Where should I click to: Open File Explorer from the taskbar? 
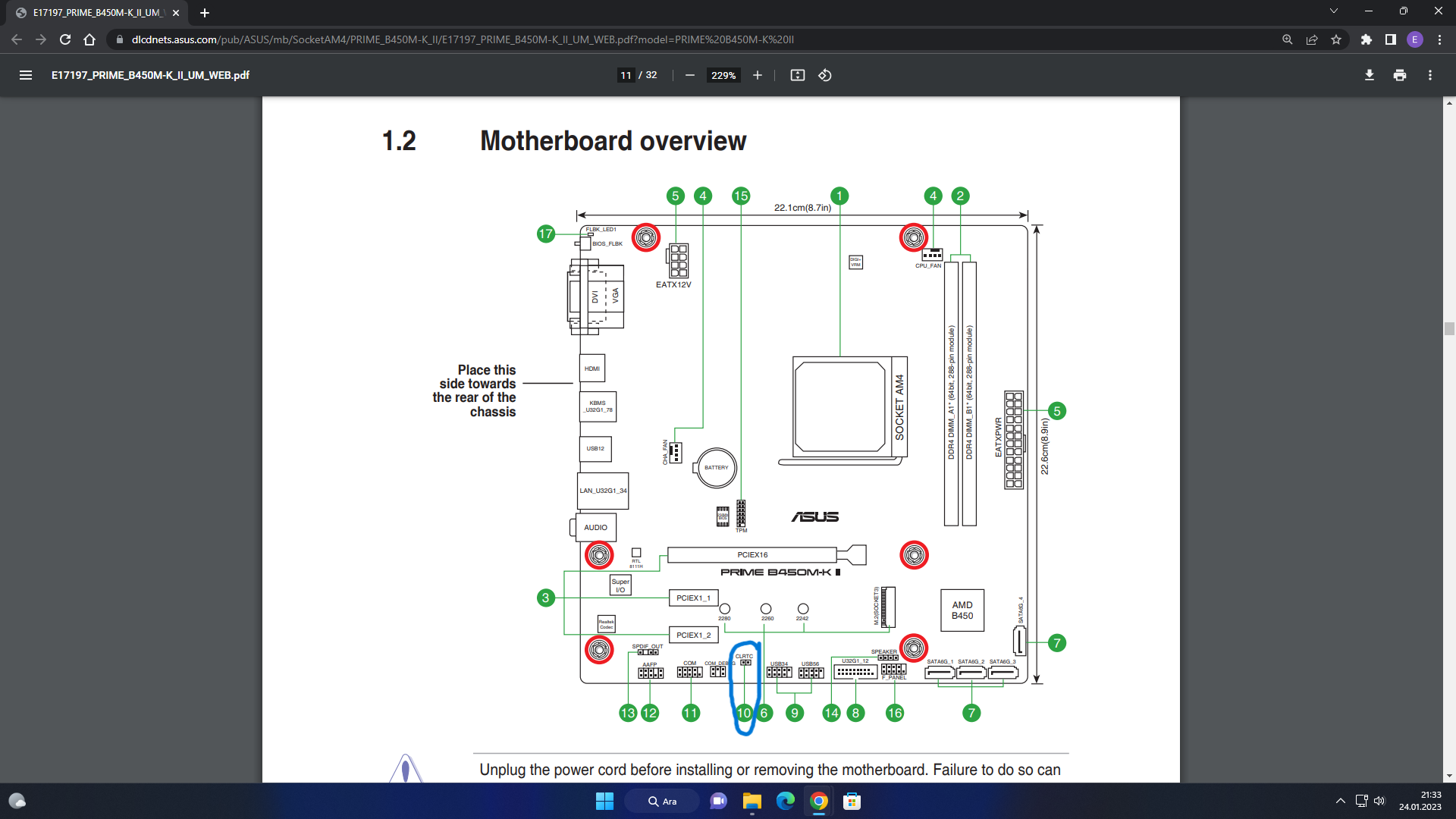pos(752,801)
